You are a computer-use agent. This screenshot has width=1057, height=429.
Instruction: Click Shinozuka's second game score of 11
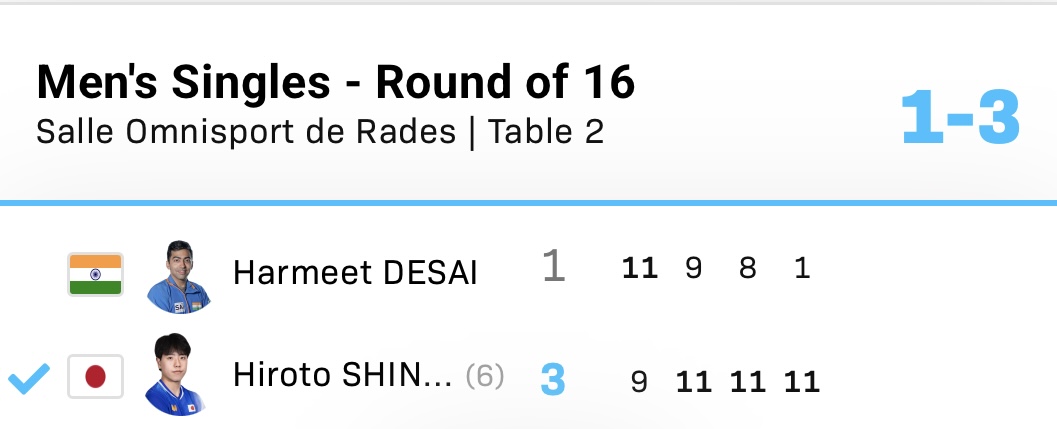pyautogui.click(x=694, y=381)
